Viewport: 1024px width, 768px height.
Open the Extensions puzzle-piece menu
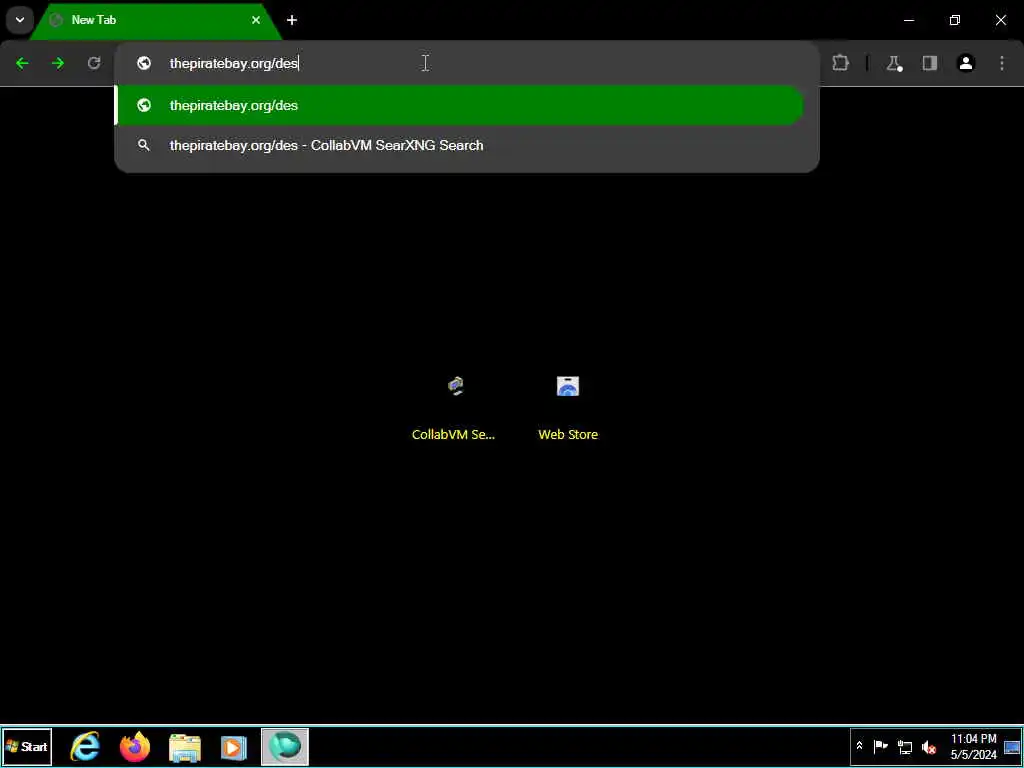pos(840,63)
